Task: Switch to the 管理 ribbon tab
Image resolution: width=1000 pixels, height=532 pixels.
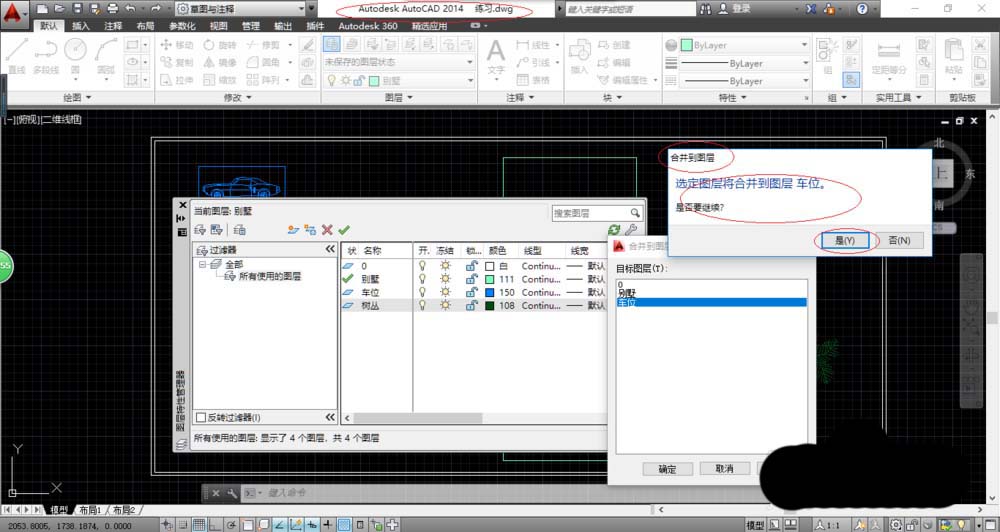Action: (251, 26)
